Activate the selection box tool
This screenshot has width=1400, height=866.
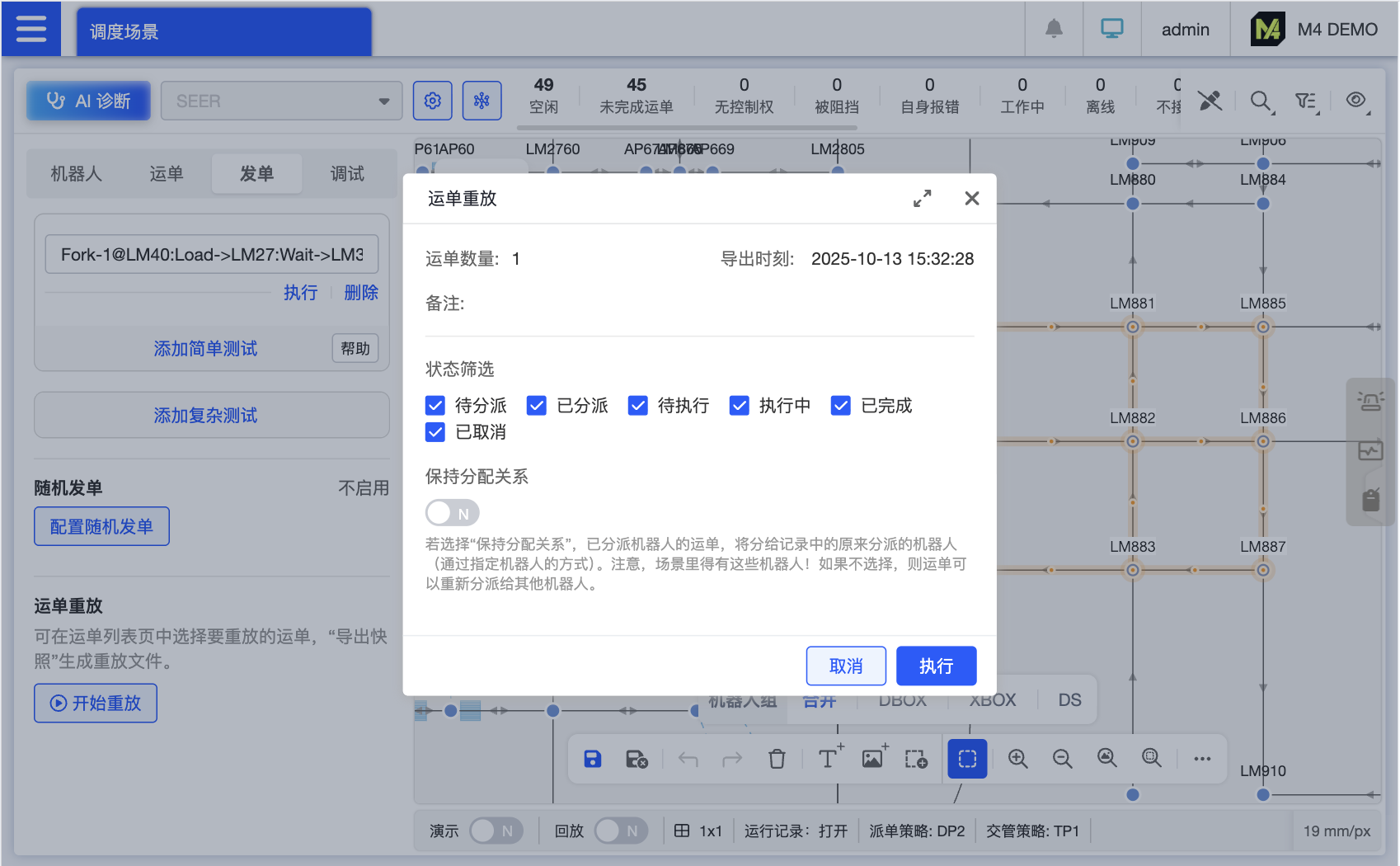967,759
